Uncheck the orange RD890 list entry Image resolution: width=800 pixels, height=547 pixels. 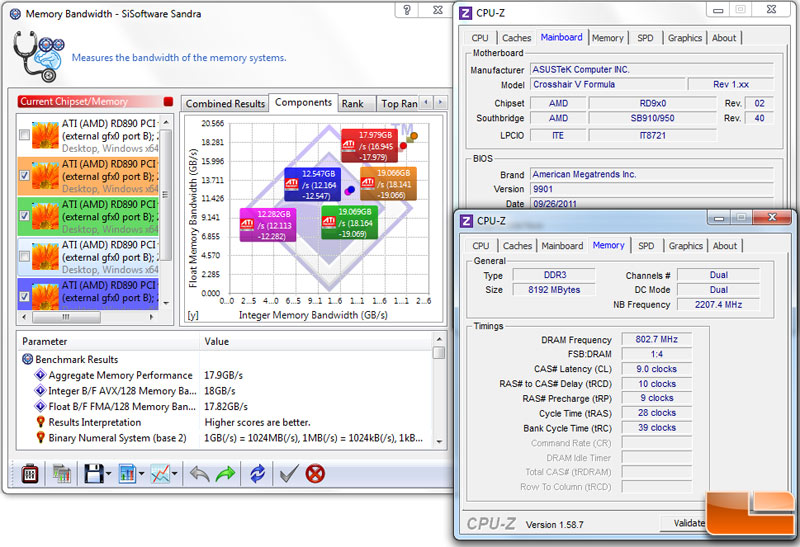click(x=24, y=175)
